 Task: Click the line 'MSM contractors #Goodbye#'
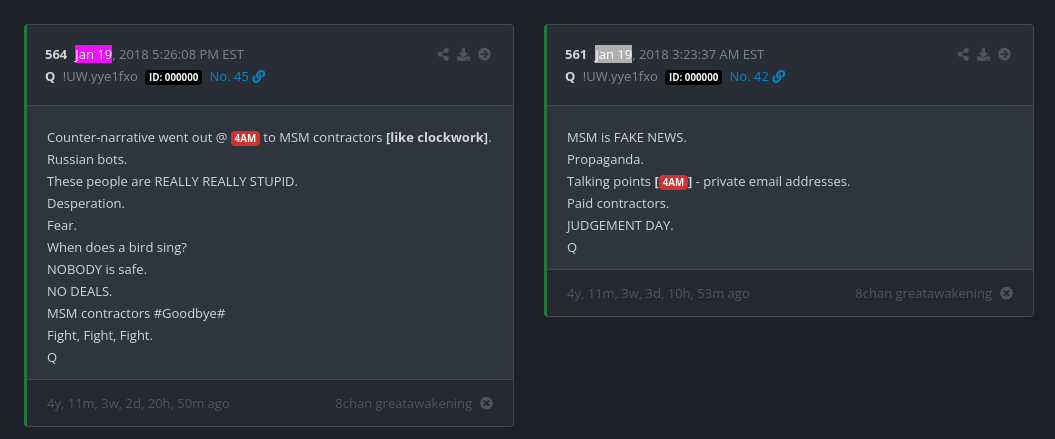click(x=136, y=314)
